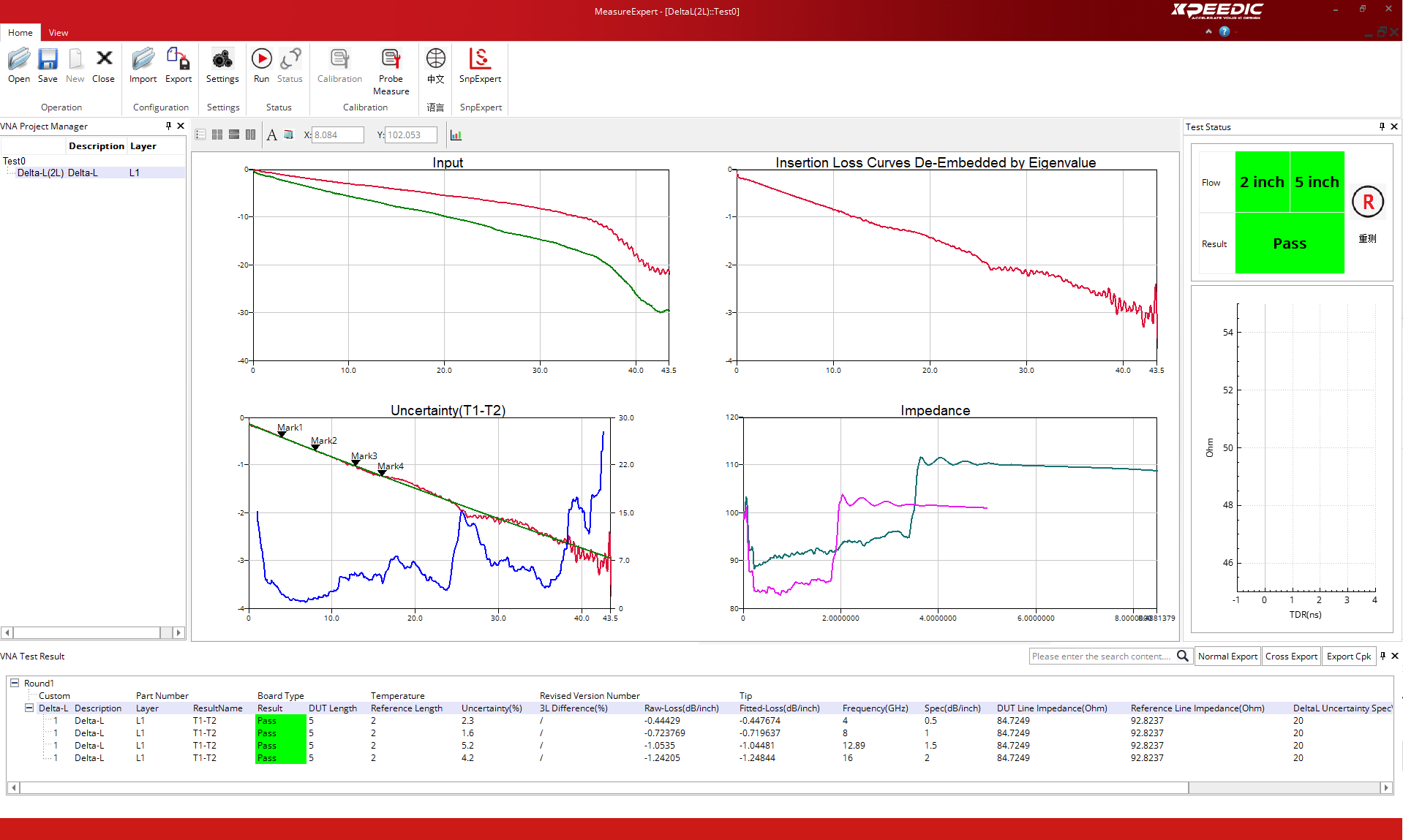The width and height of the screenshot is (1403, 840).
Task: Pin the Test Status panel
Action: 1382,126
